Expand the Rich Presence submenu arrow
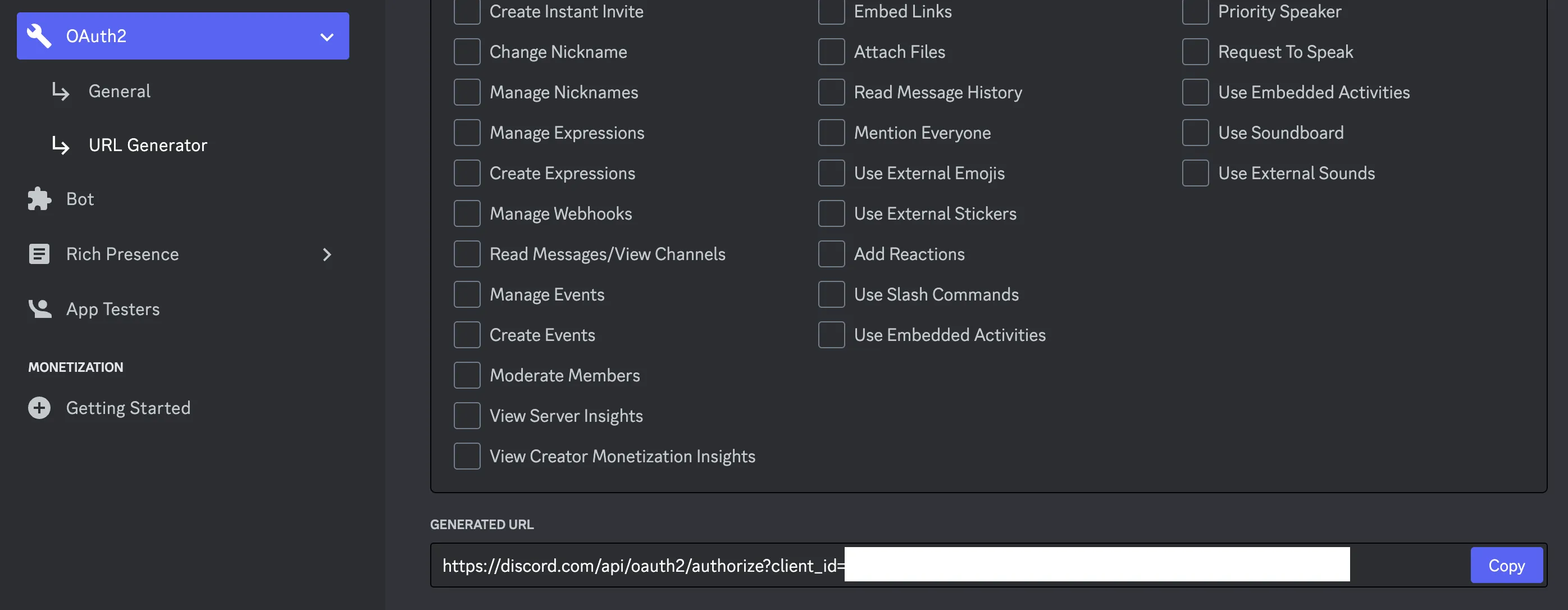This screenshot has width=1568, height=610. pos(327,254)
